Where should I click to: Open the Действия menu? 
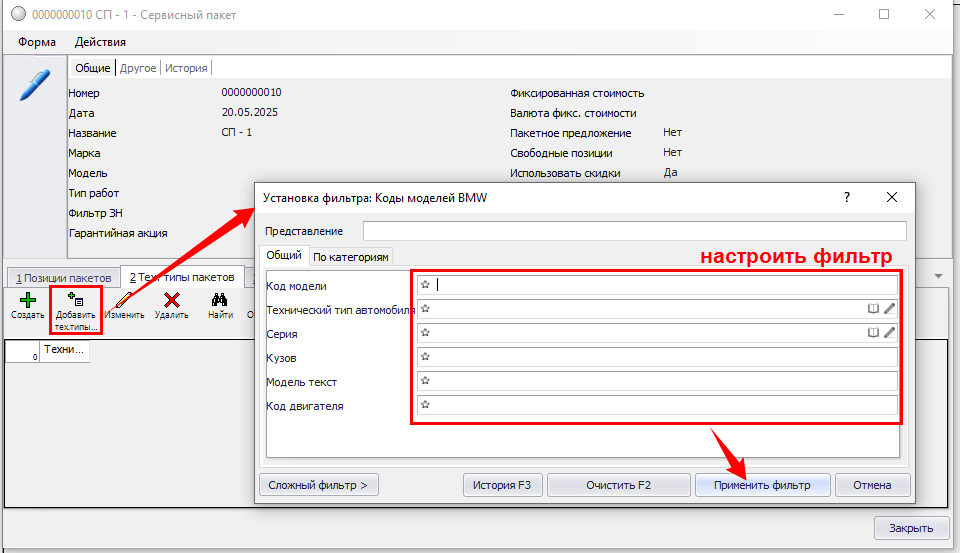tap(100, 42)
